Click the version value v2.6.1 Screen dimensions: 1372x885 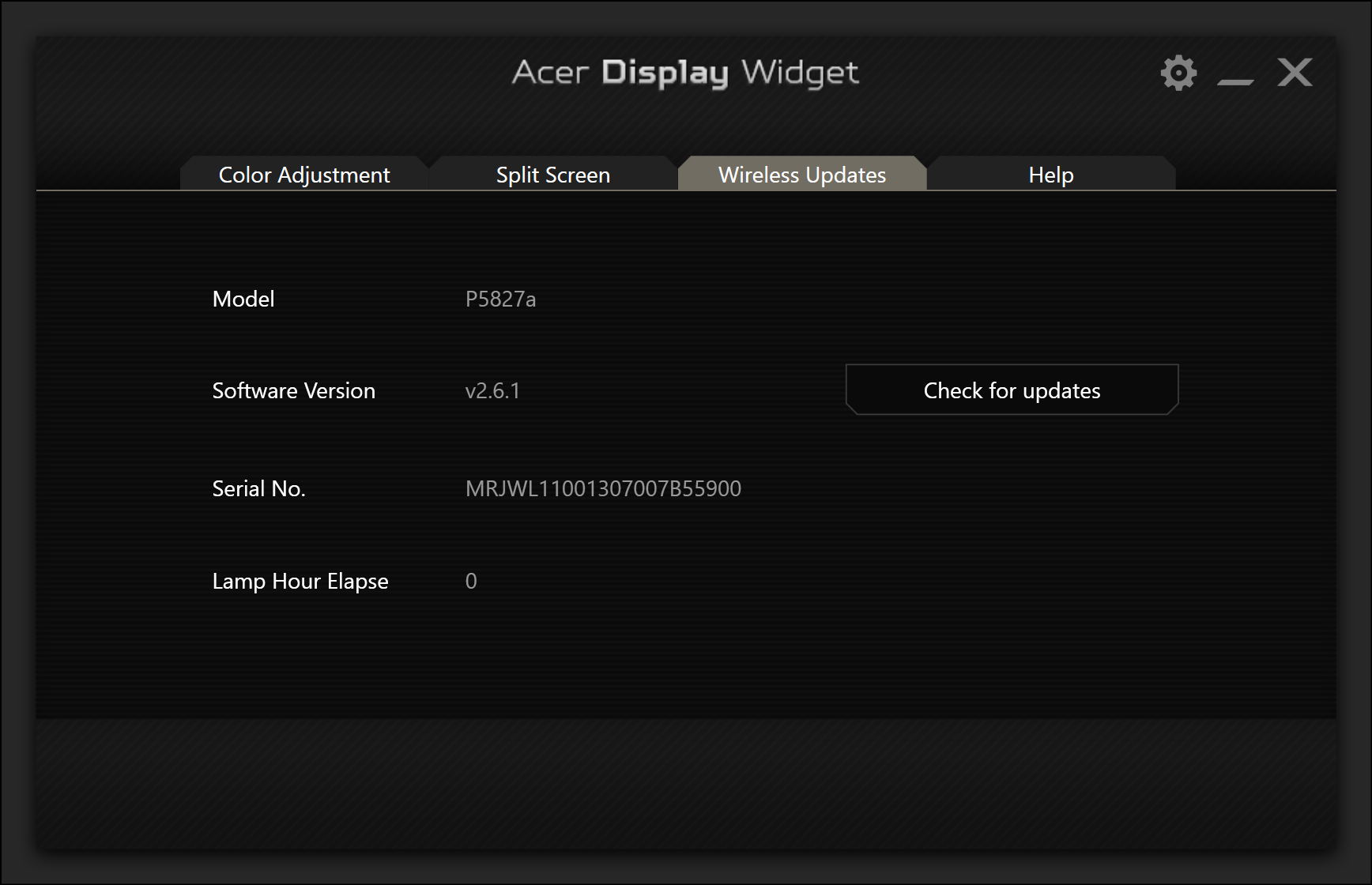tap(492, 390)
